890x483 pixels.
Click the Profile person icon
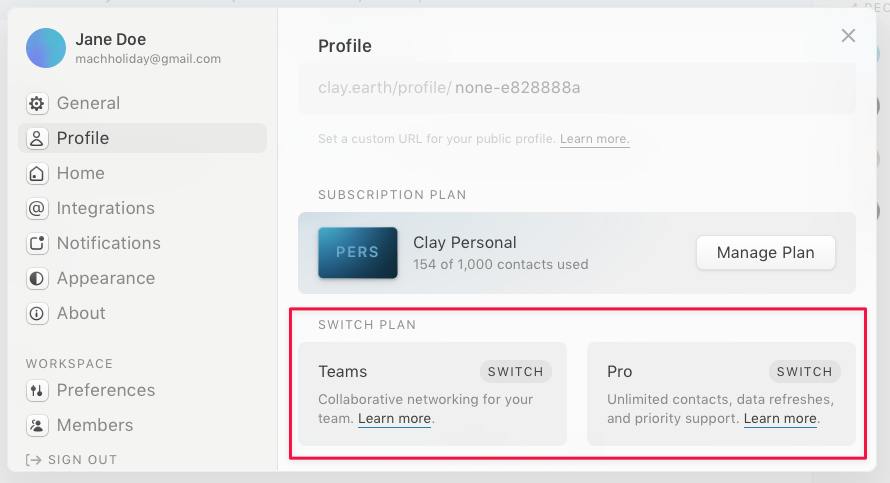click(x=37, y=139)
